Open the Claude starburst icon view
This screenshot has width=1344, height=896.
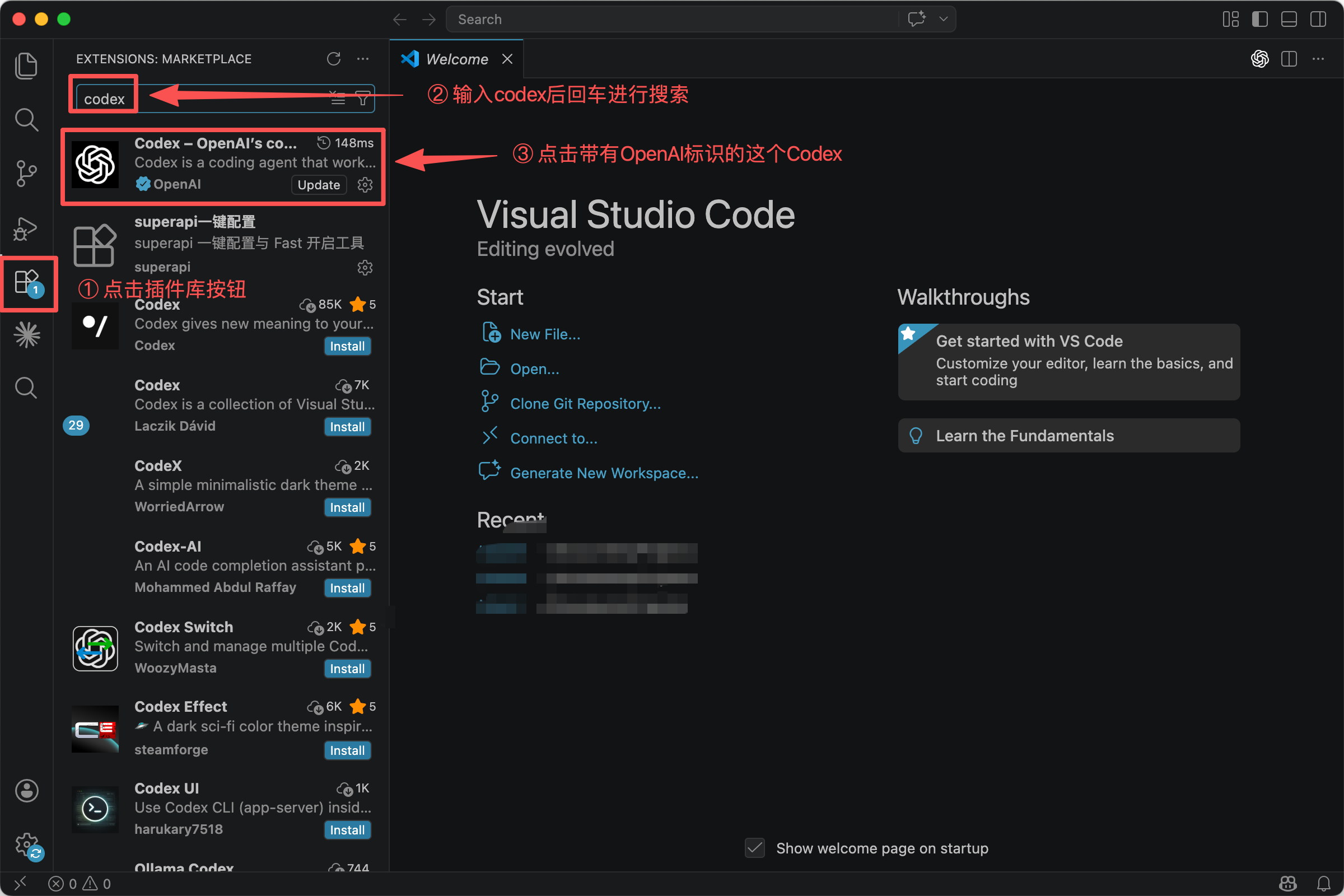(x=26, y=335)
